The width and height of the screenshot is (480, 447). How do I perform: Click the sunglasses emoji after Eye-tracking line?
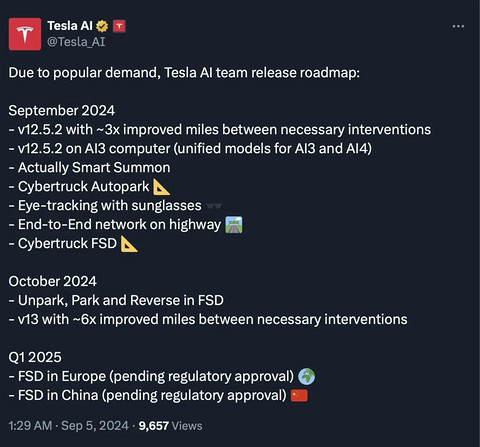(x=214, y=206)
